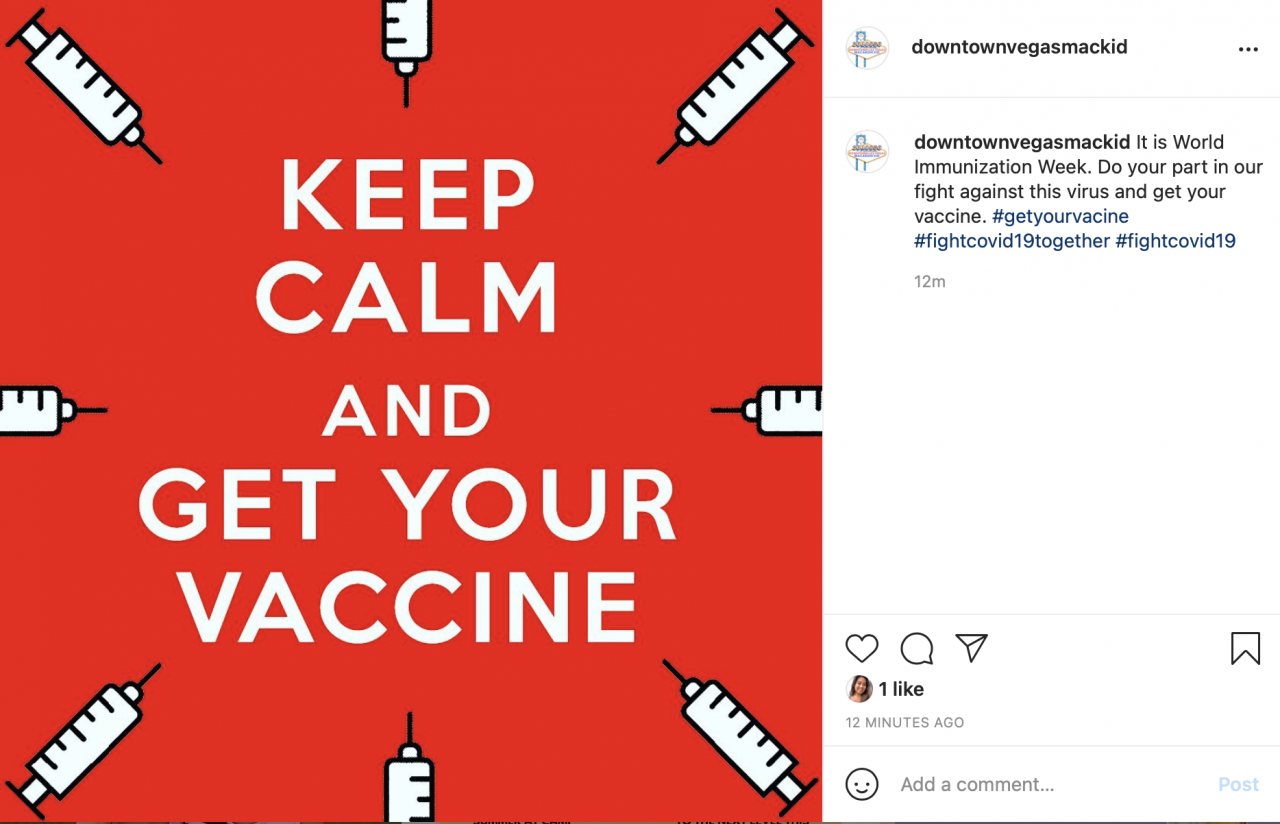Click header profile avatar
Image resolution: width=1280 pixels, height=824 pixels.
tap(867, 48)
